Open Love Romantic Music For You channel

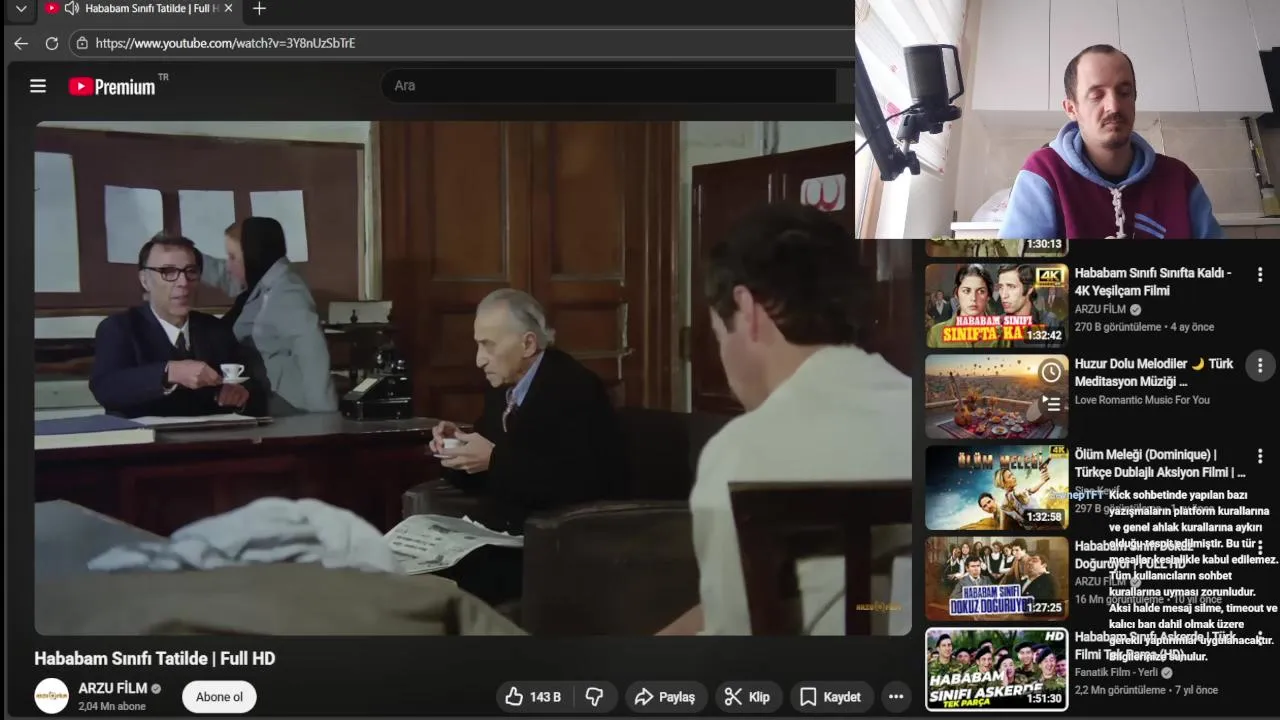pyautogui.click(x=1142, y=400)
